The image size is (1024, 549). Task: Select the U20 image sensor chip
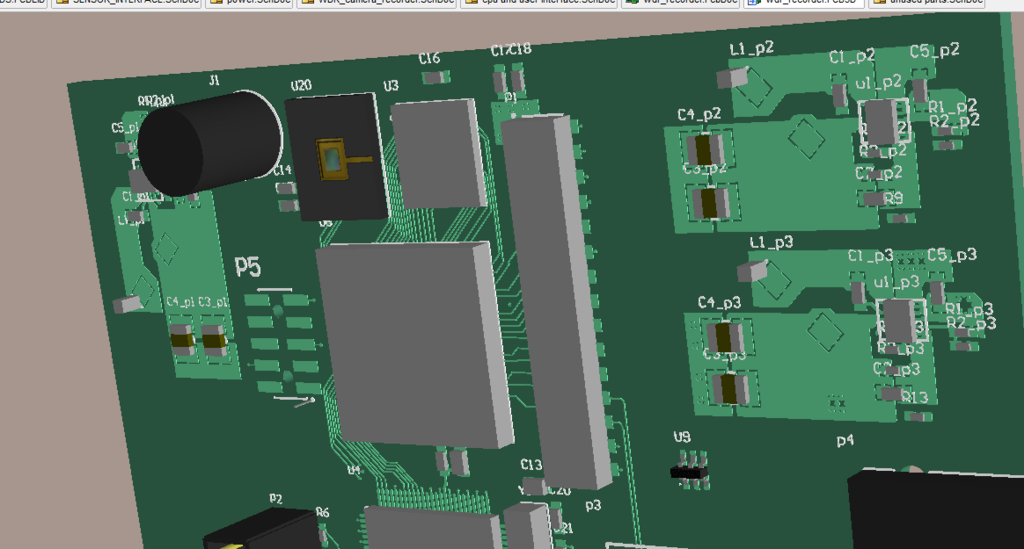pyautogui.click(x=336, y=158)
